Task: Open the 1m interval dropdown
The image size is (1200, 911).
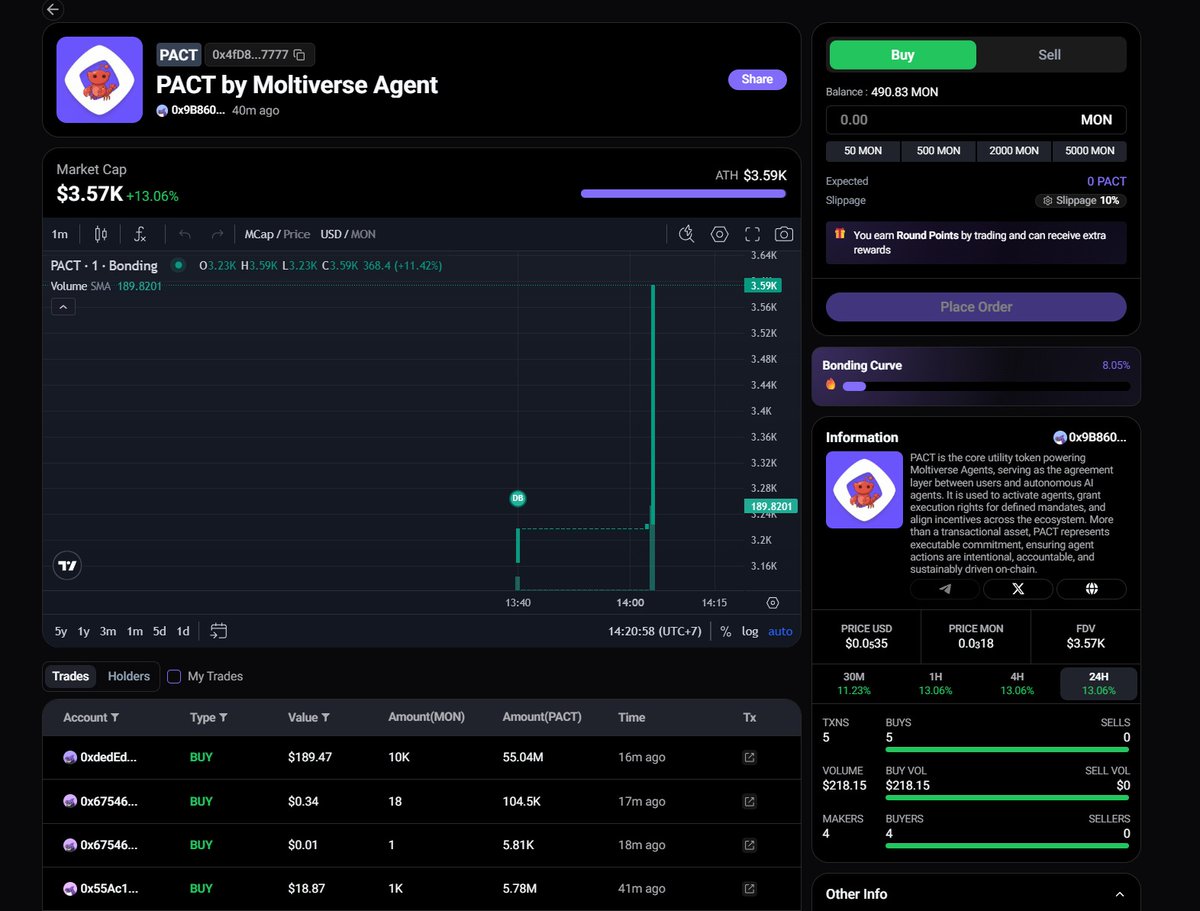Action: tap(60, 234)
